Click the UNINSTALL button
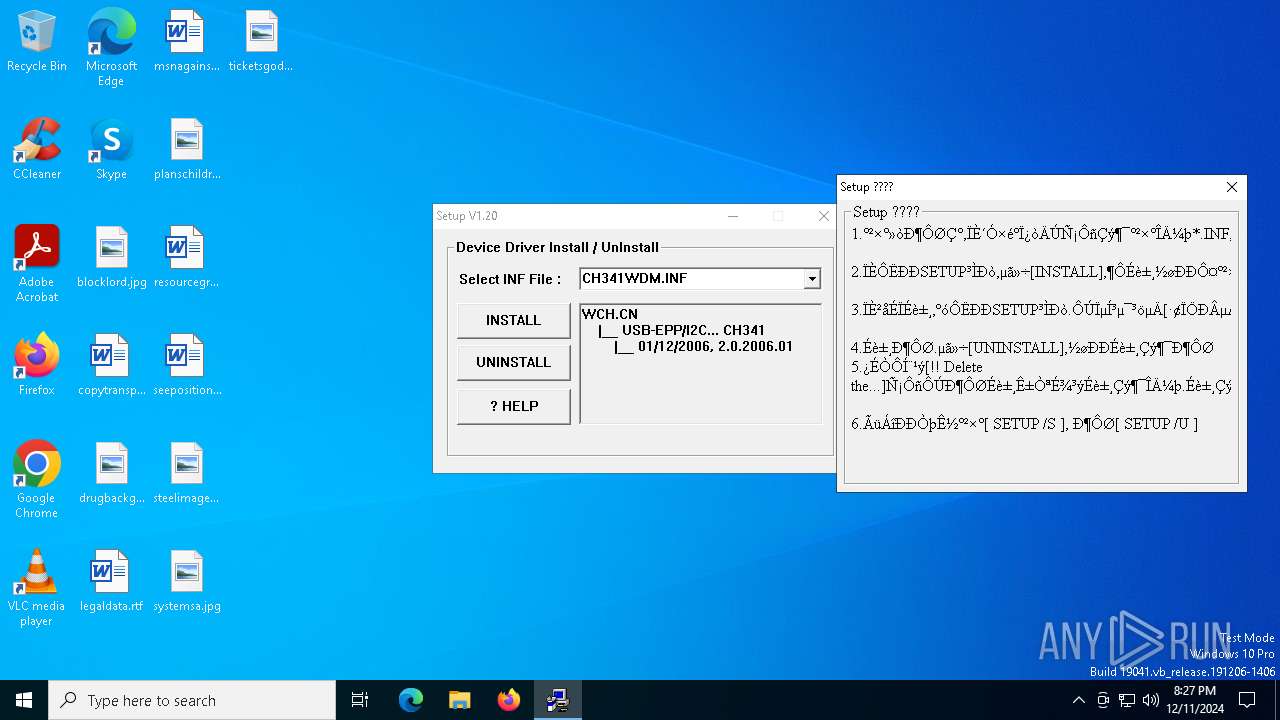1280x720 pixels. [x=514, y=363]
